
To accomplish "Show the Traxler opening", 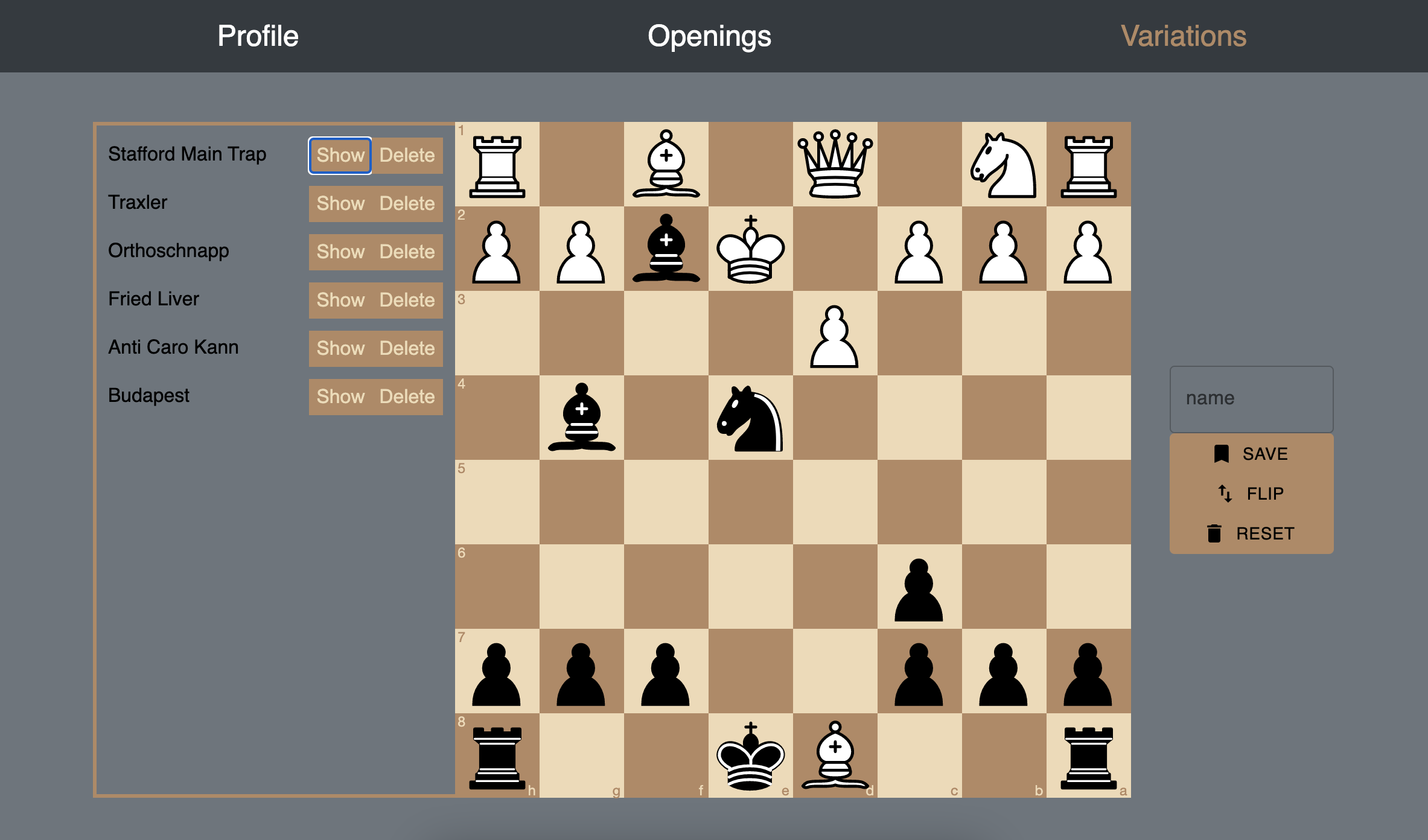I will click(x=340, y=203).
